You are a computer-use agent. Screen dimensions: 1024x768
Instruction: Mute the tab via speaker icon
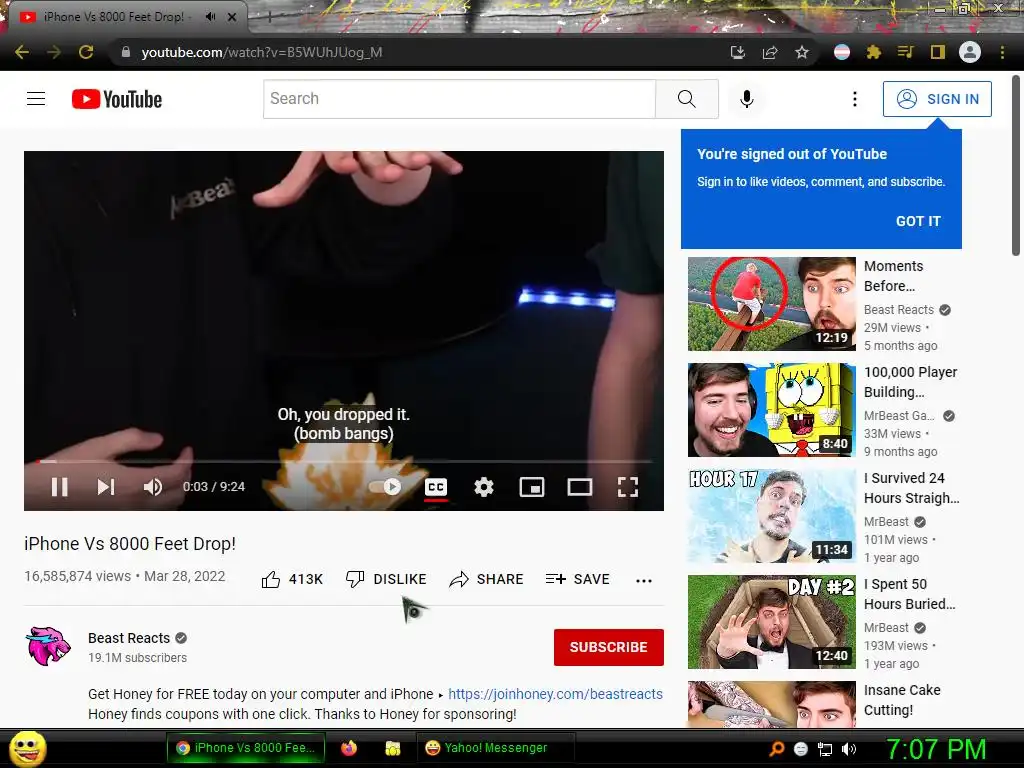(210, 17)
